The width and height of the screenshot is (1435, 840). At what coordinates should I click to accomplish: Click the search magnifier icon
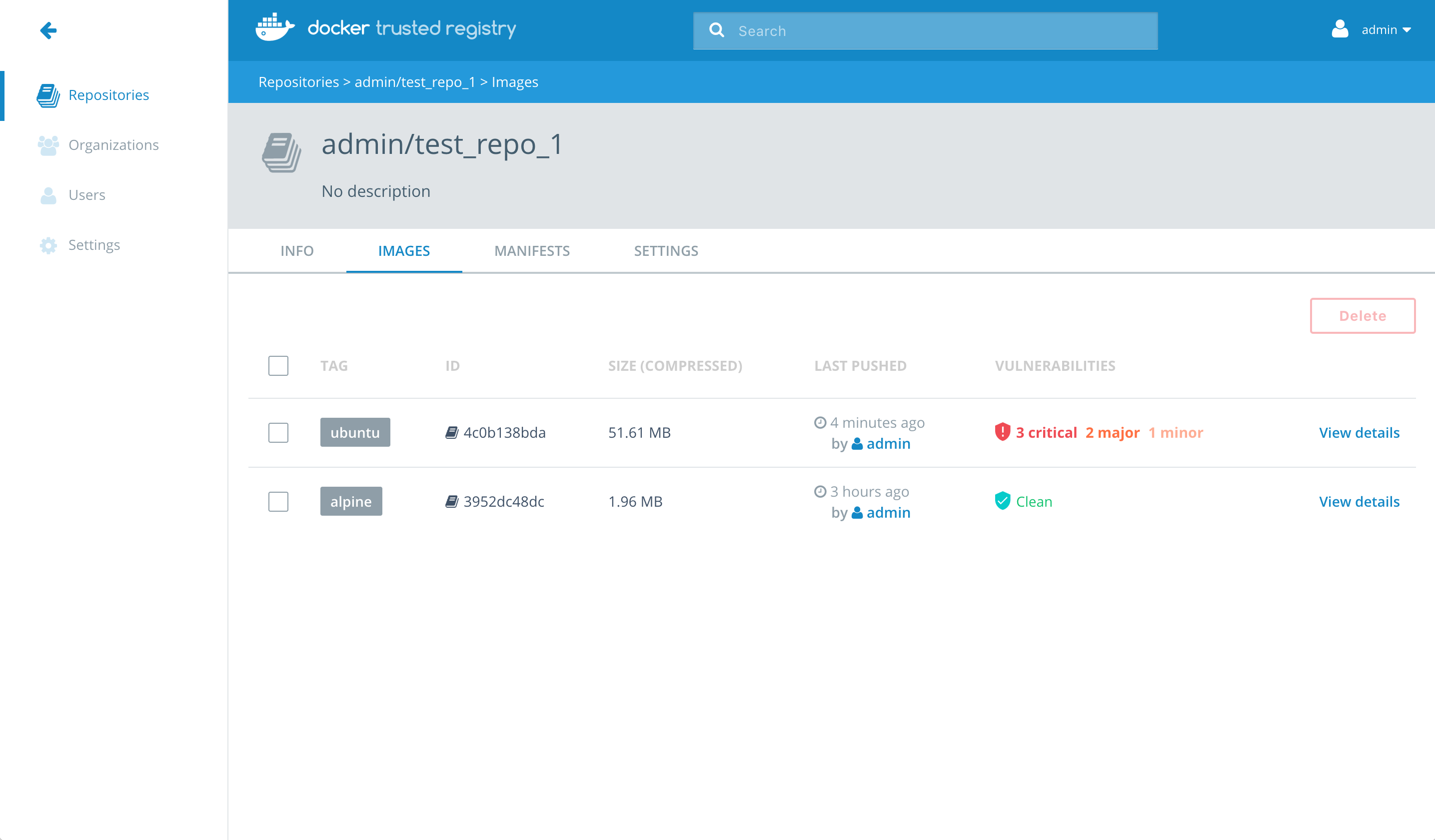tap(716, 30)
